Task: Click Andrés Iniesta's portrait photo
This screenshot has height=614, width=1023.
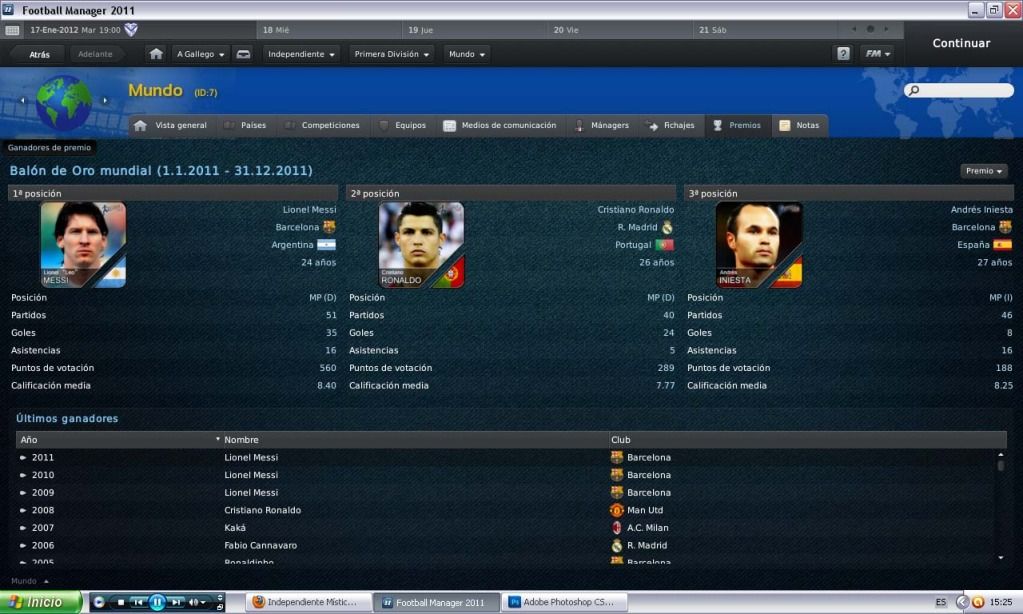Action: point(759,245)
